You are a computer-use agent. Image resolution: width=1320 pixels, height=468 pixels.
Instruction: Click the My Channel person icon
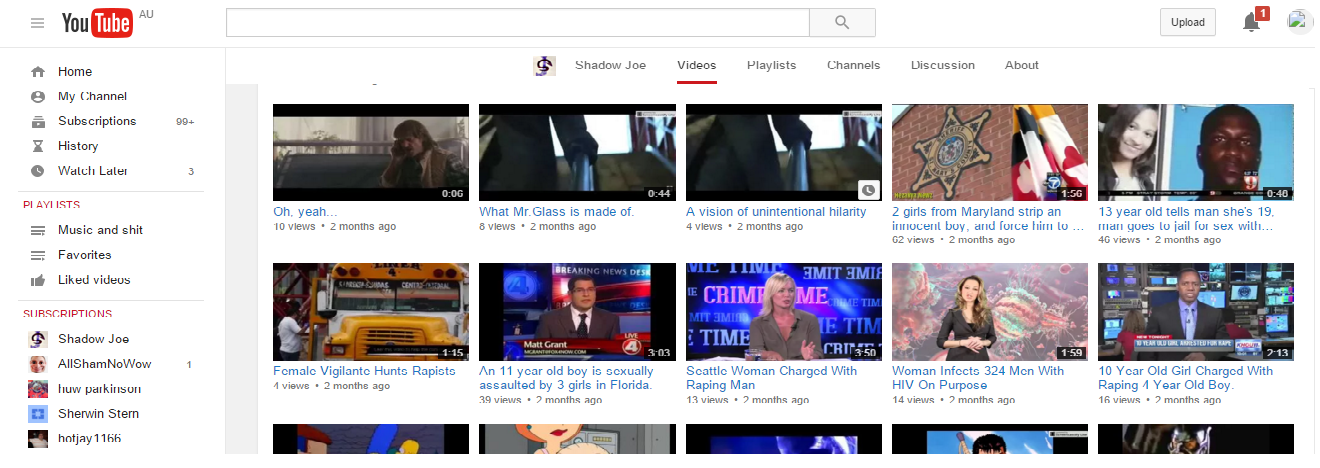(38, 97)
